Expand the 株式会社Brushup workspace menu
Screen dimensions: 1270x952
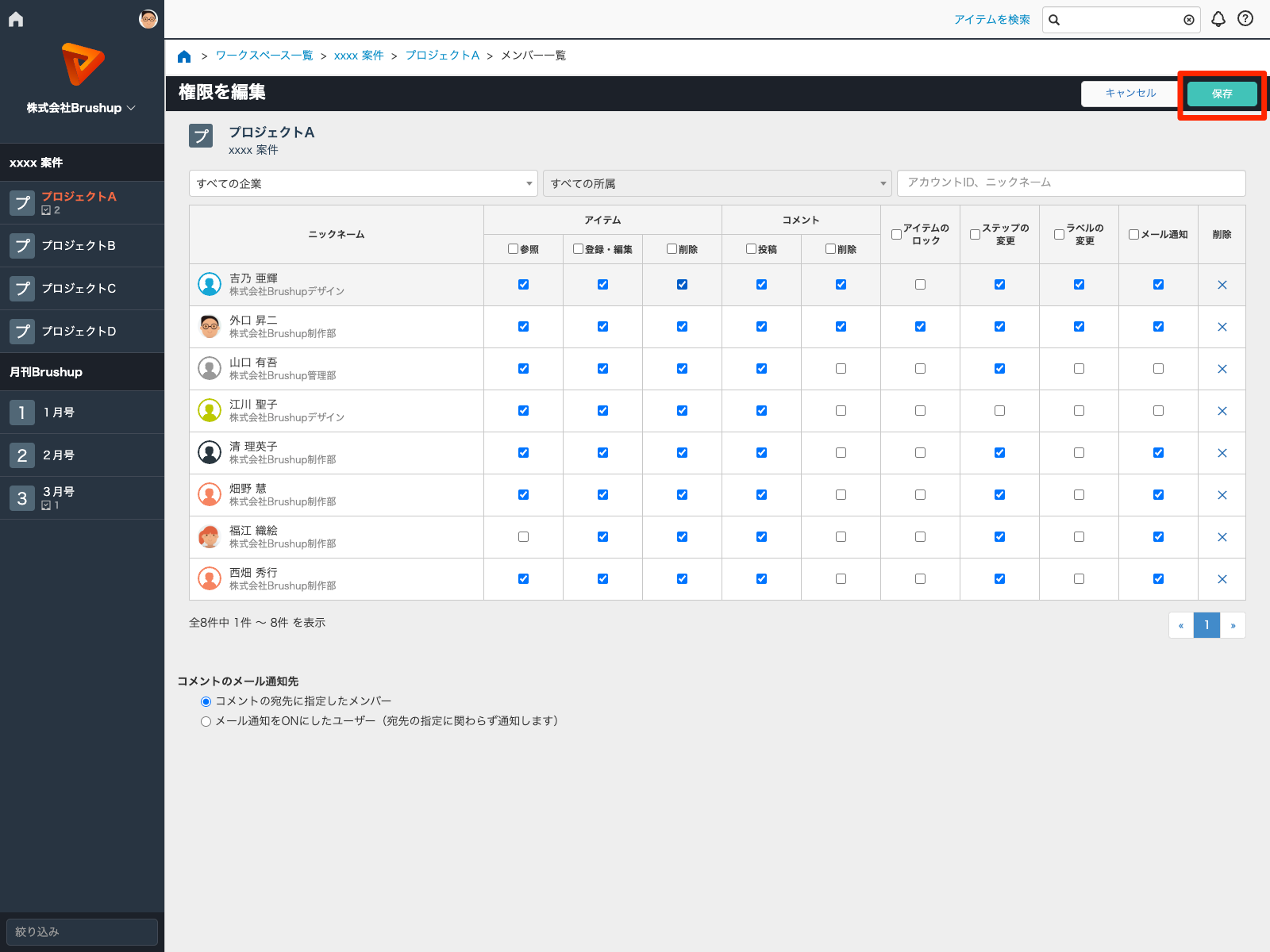click(81, 108)
